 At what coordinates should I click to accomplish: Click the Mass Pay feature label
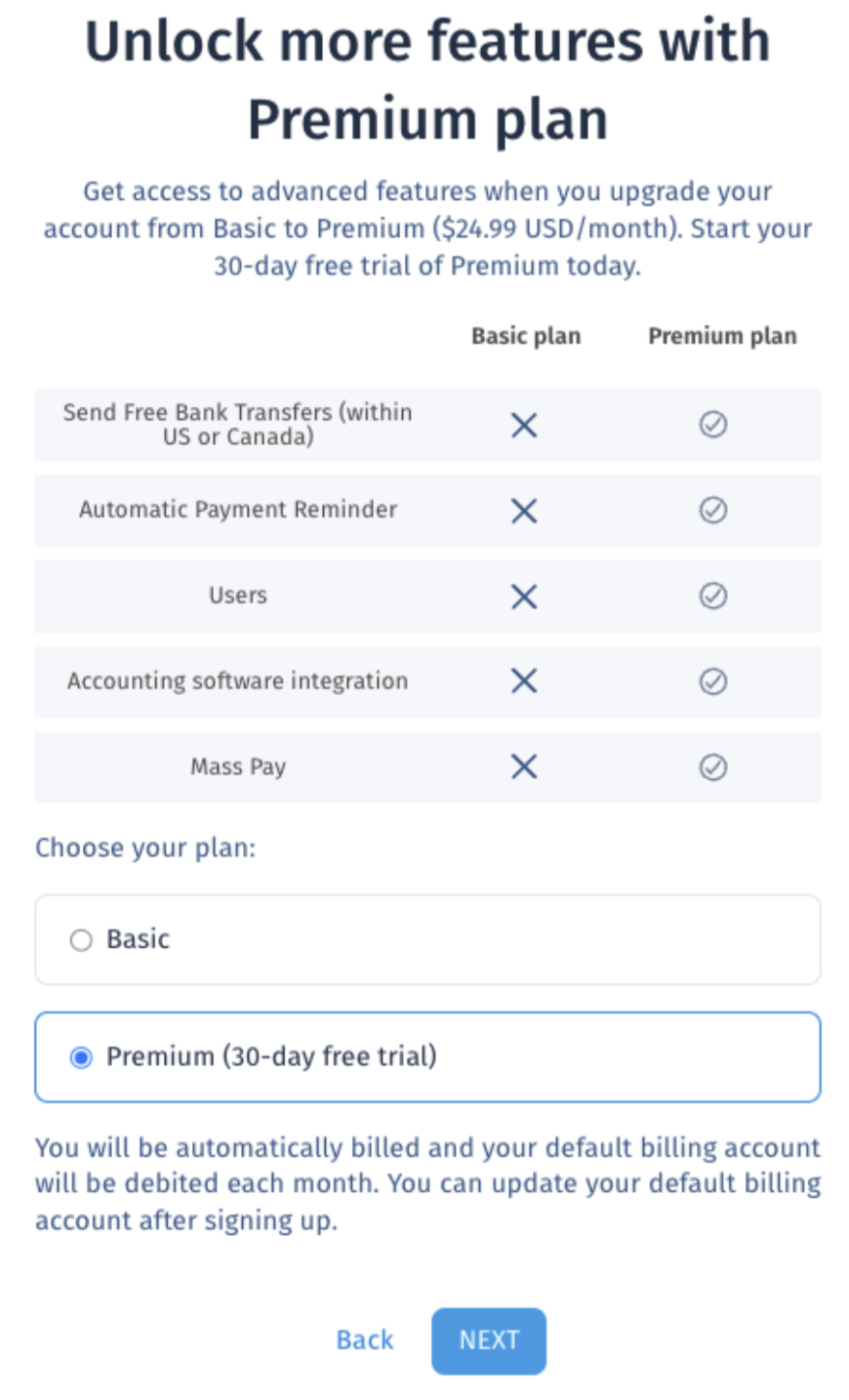pos(238,767)
